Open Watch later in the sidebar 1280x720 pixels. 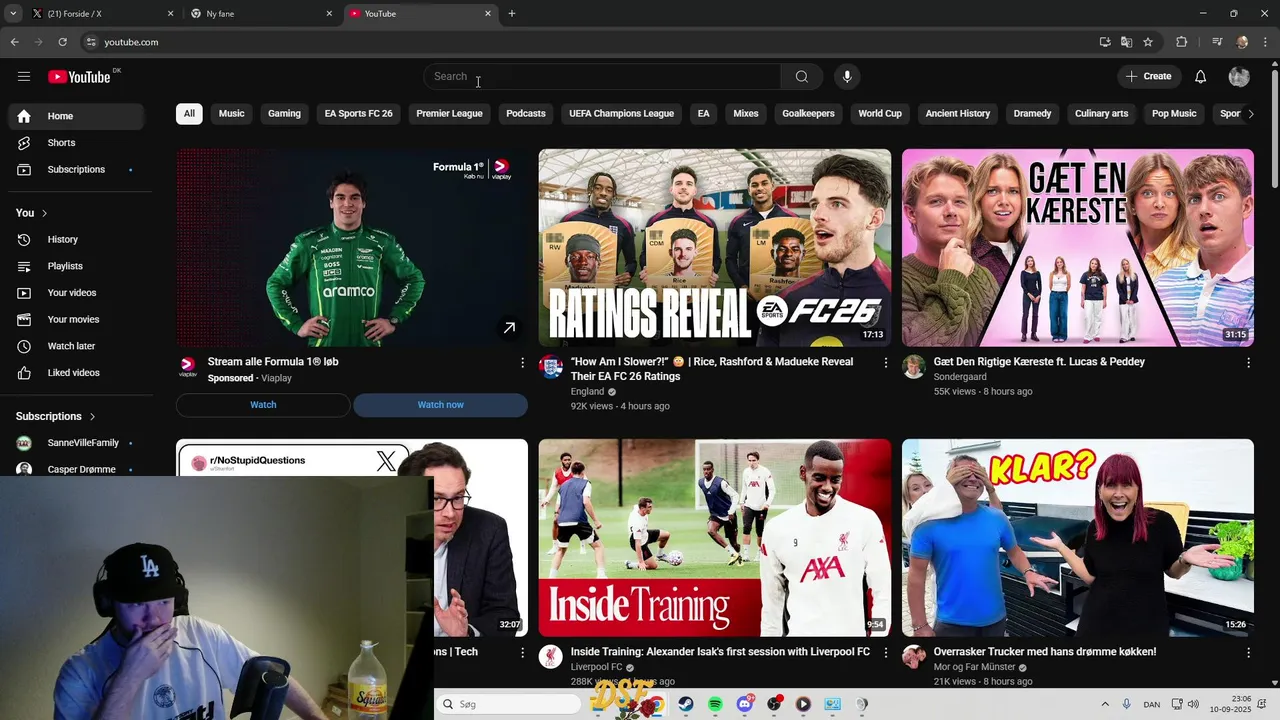tap(76, 346)
